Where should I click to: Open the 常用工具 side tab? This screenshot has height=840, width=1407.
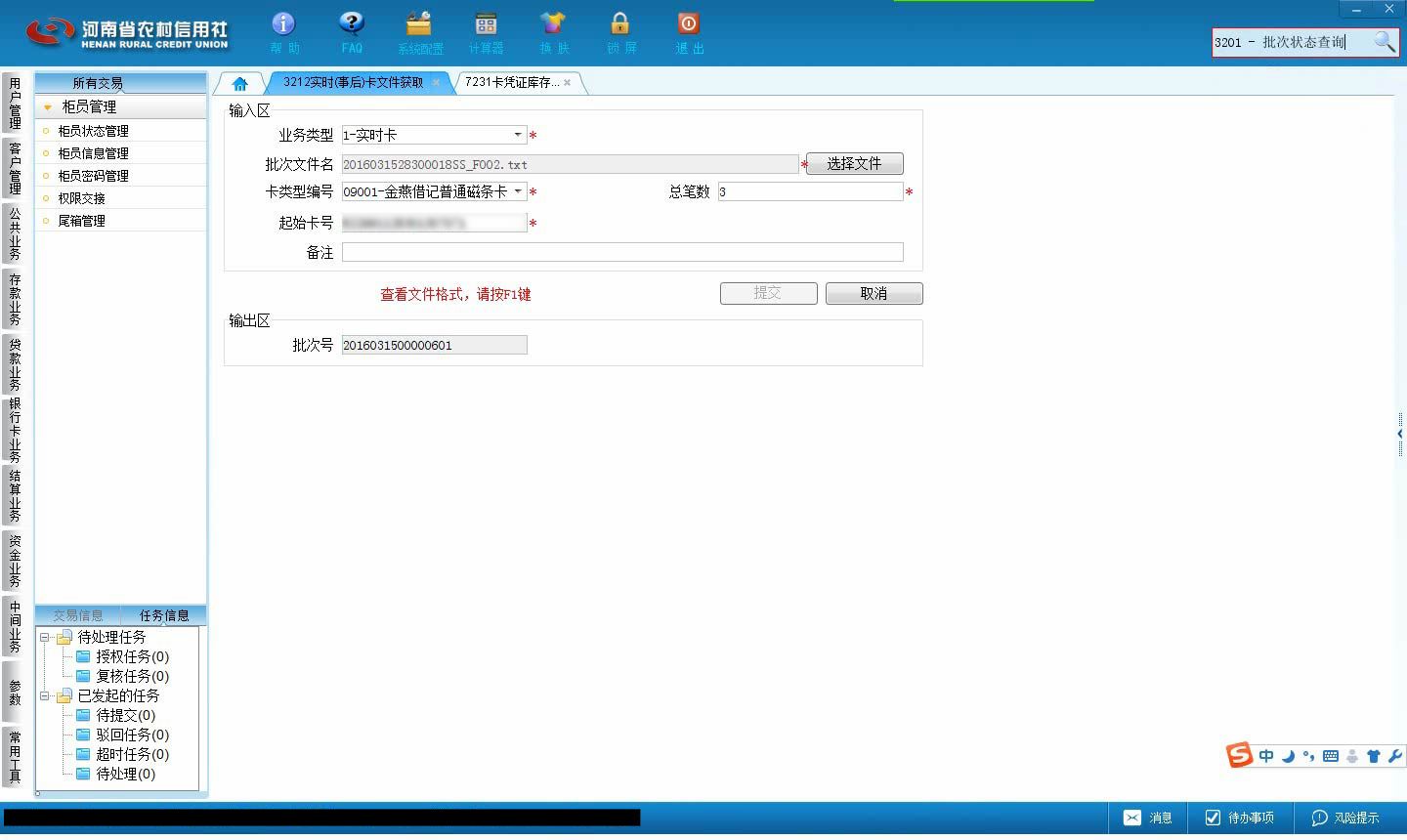pos(15,757)
